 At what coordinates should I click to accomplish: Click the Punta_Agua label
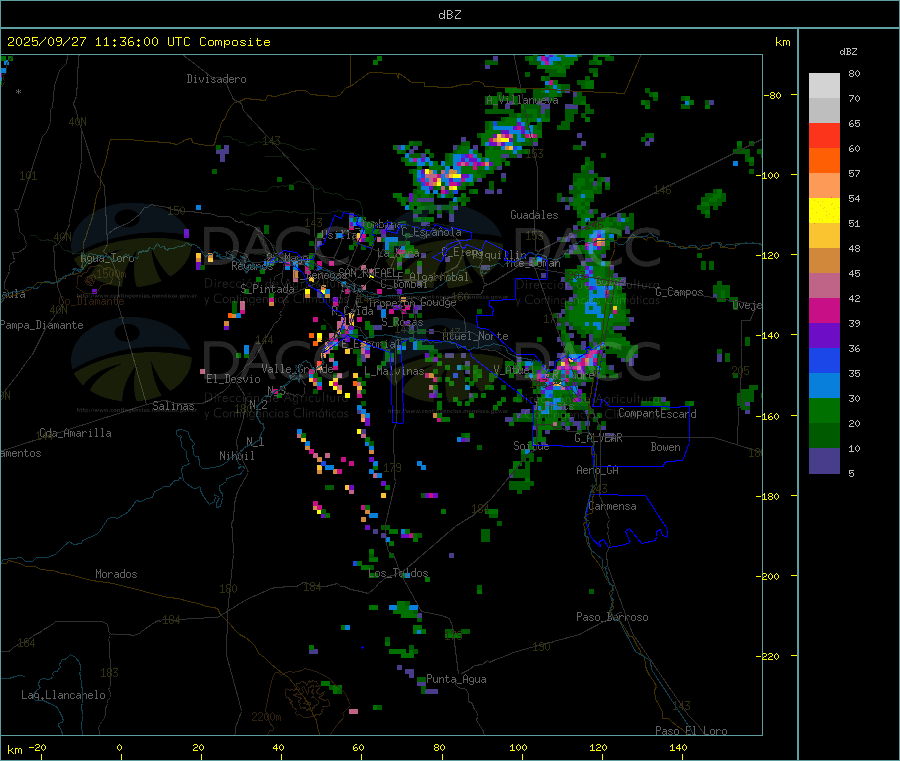(456, 679)
